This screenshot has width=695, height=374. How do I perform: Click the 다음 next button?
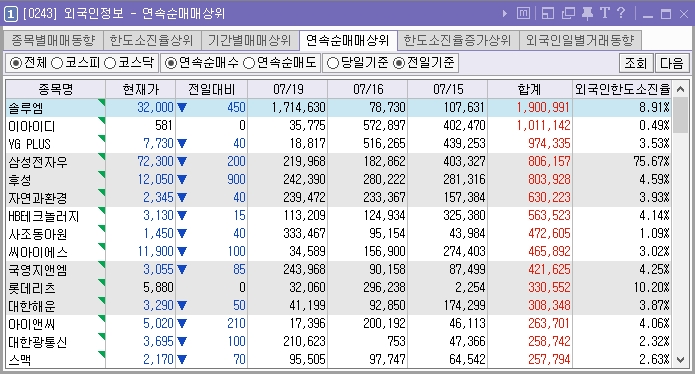point(672,63)
